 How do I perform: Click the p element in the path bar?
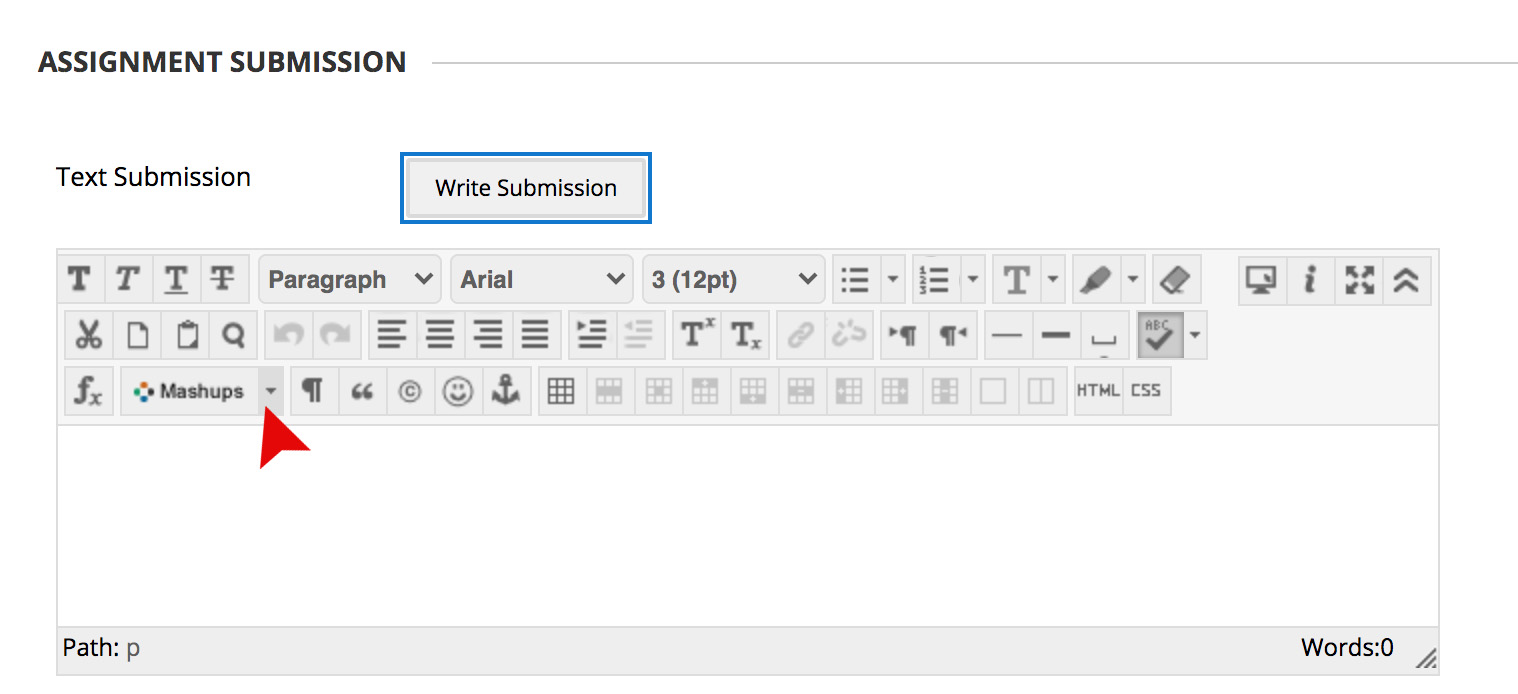point(133,648)
